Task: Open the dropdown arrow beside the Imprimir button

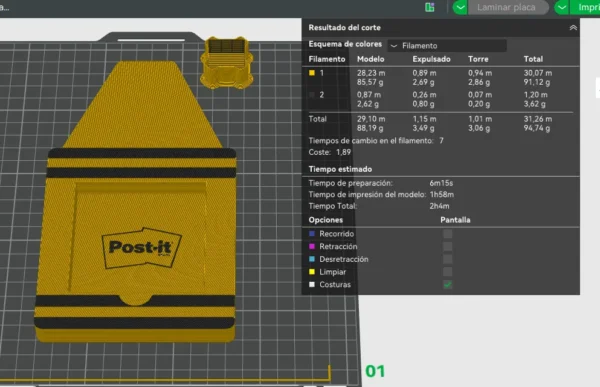Action: 562,7
